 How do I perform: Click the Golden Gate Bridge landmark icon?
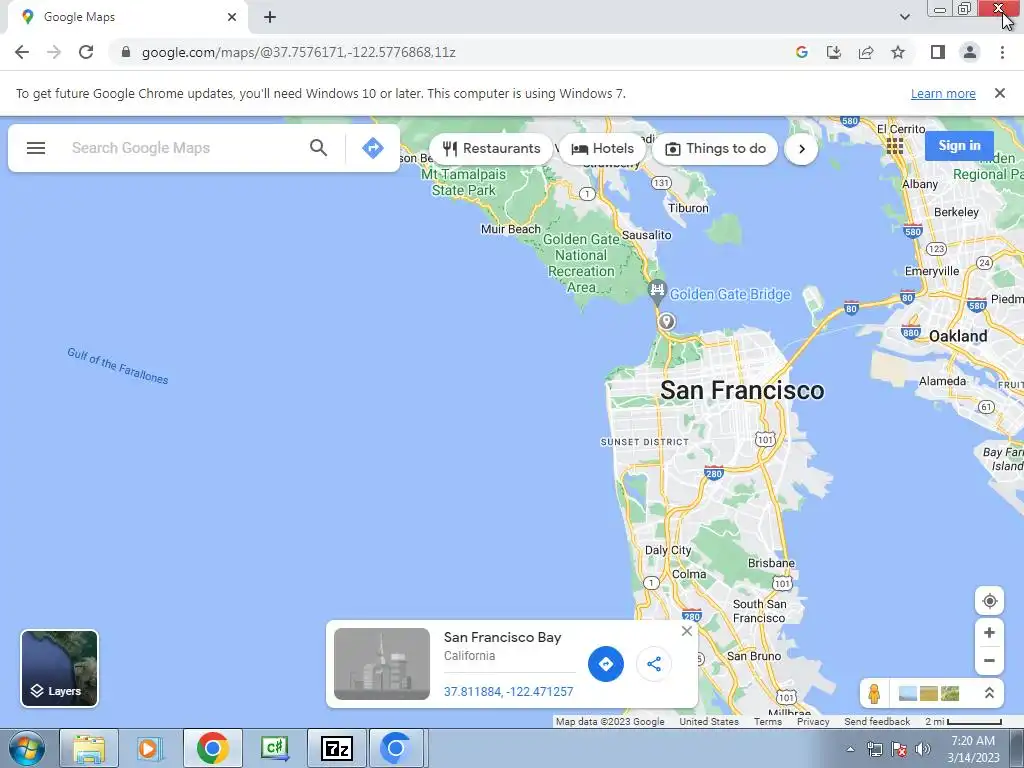coord(657,291)
